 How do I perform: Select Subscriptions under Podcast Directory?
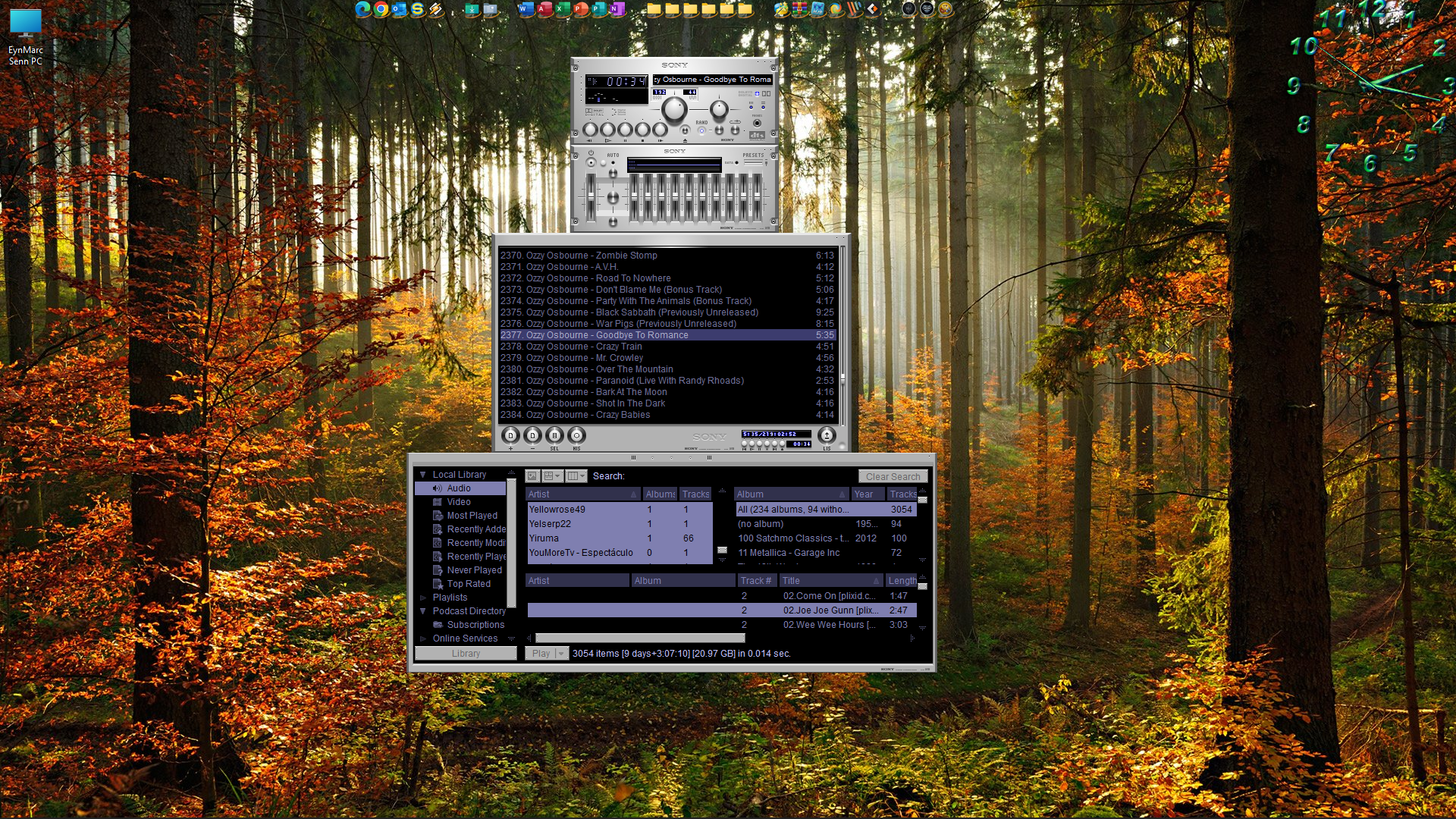click(x=475, y=625)
